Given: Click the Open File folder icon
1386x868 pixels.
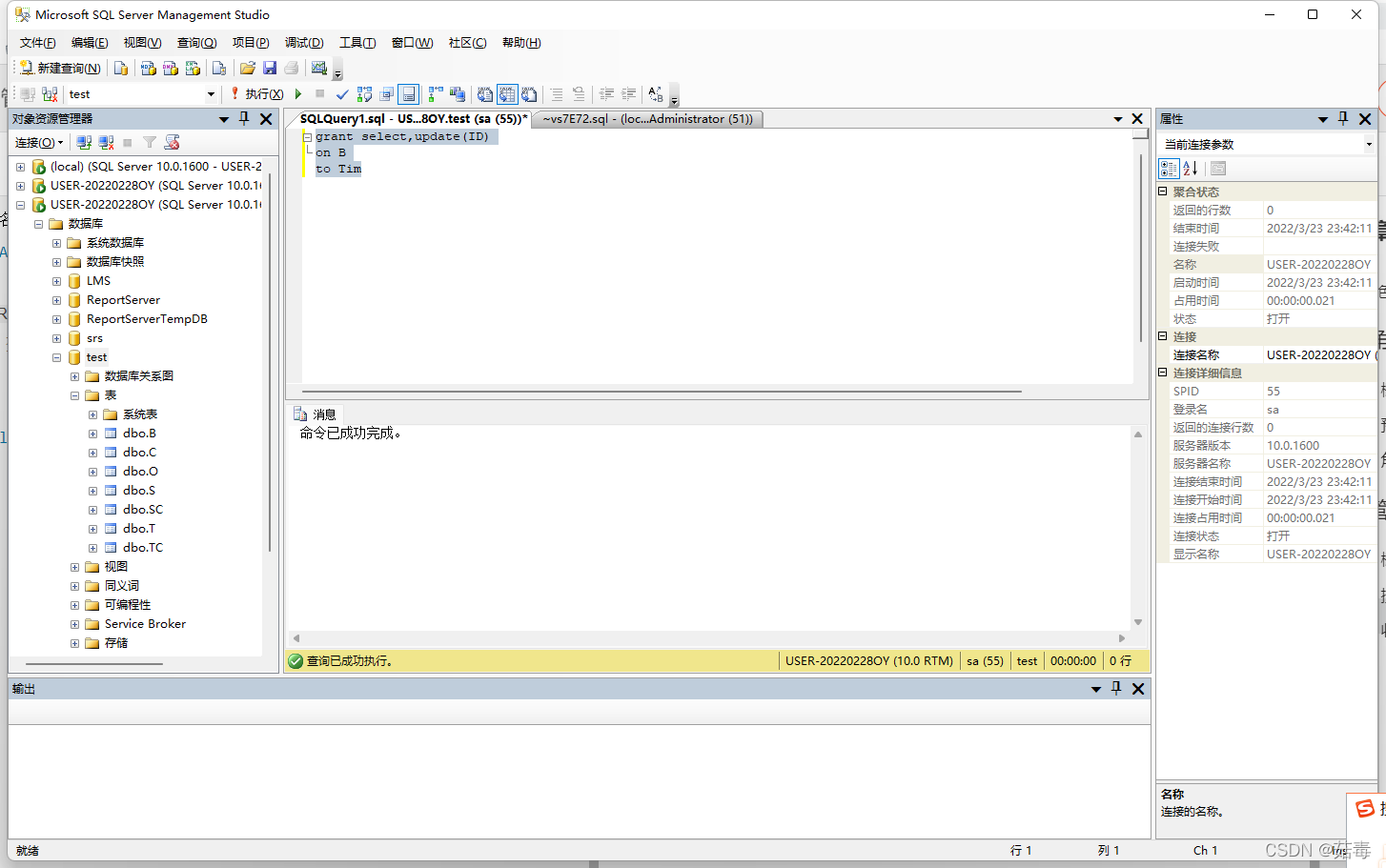Looking at the screenshot, I should [248, 68].
